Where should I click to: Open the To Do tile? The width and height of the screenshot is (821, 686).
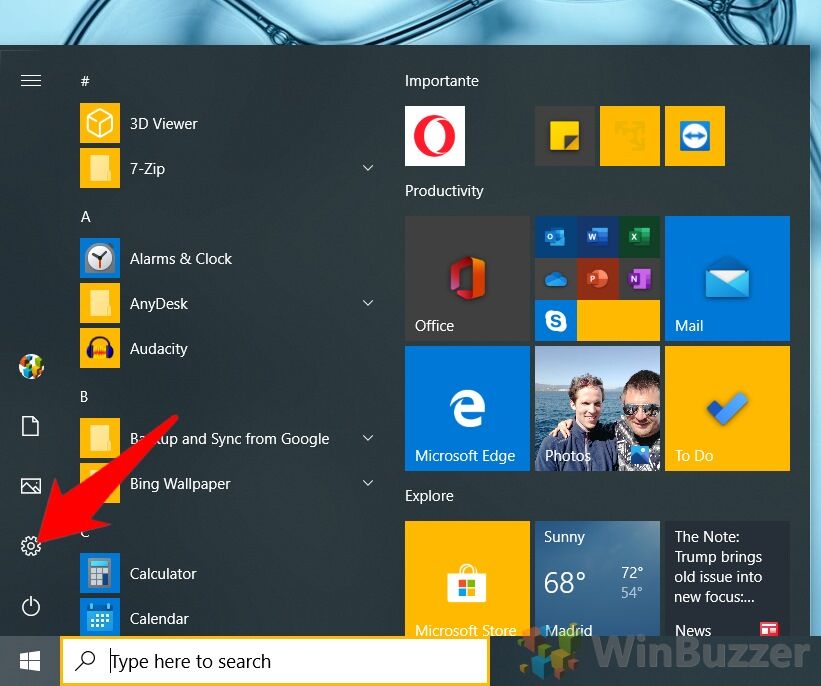point(727,408)
